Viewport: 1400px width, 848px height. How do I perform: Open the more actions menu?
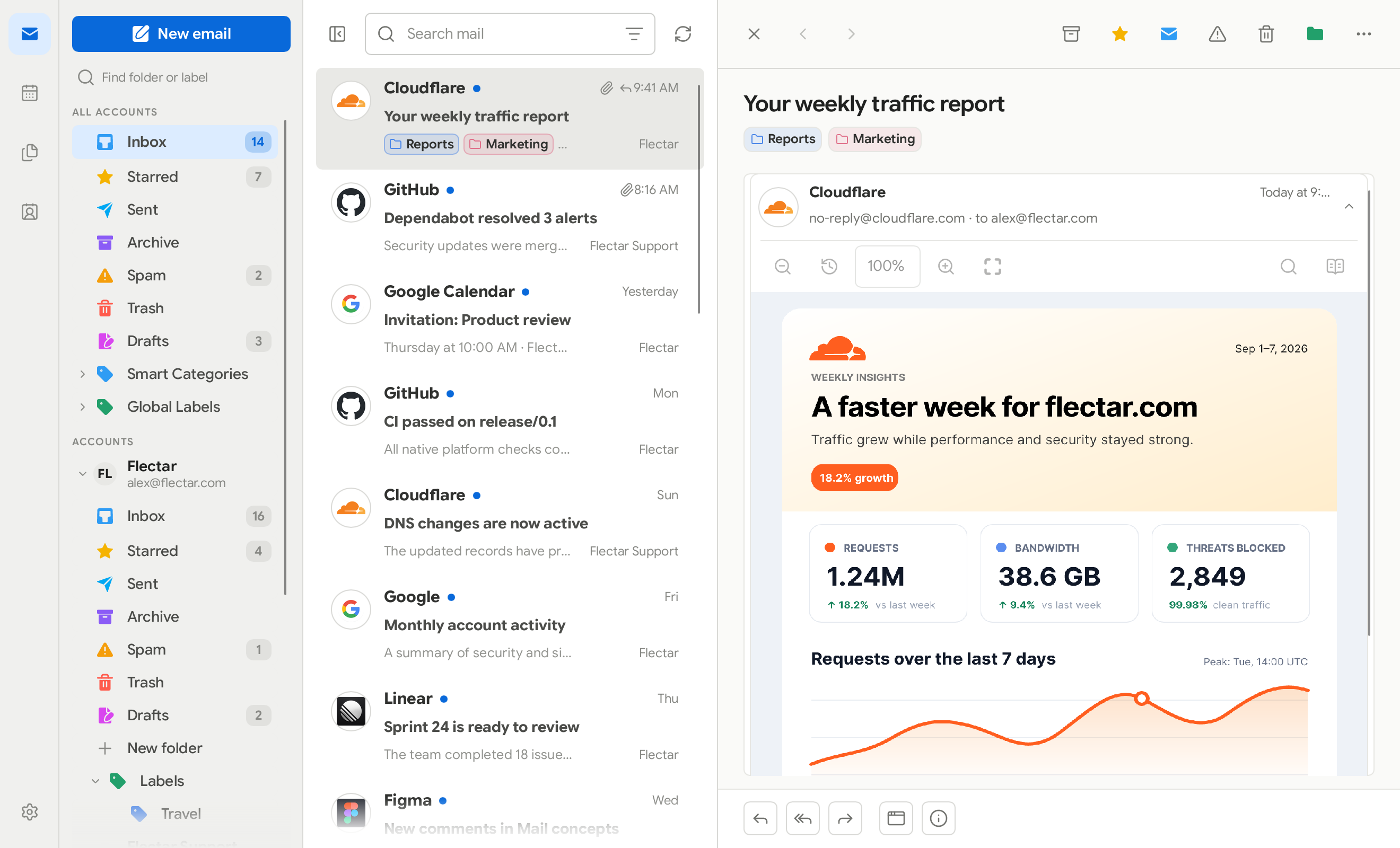1363,34
